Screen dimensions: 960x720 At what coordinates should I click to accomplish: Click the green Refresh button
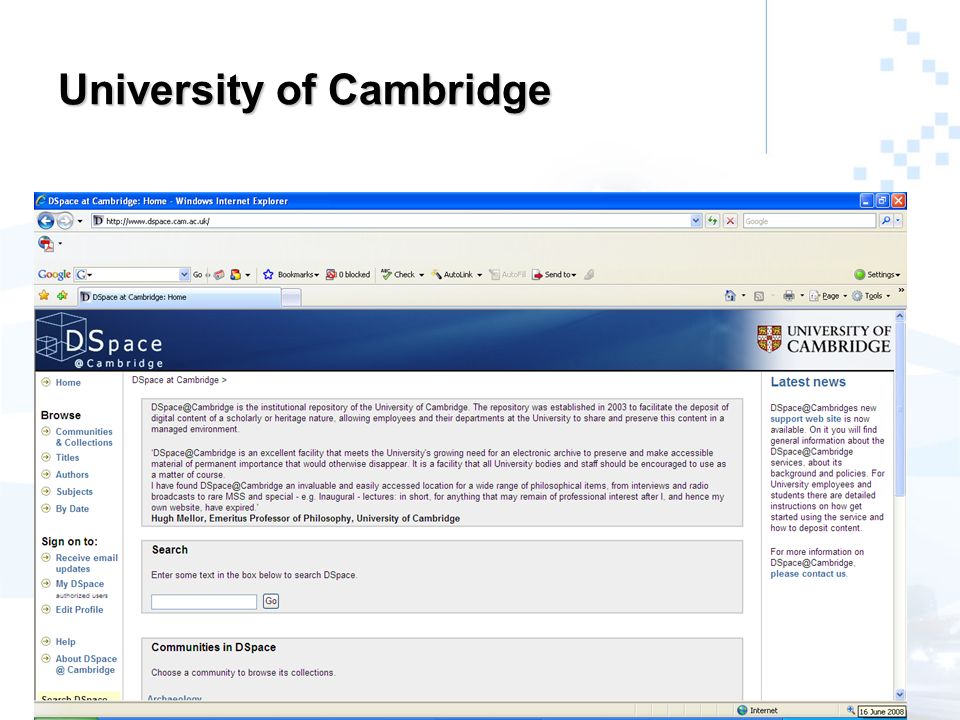tap(712, 221)
